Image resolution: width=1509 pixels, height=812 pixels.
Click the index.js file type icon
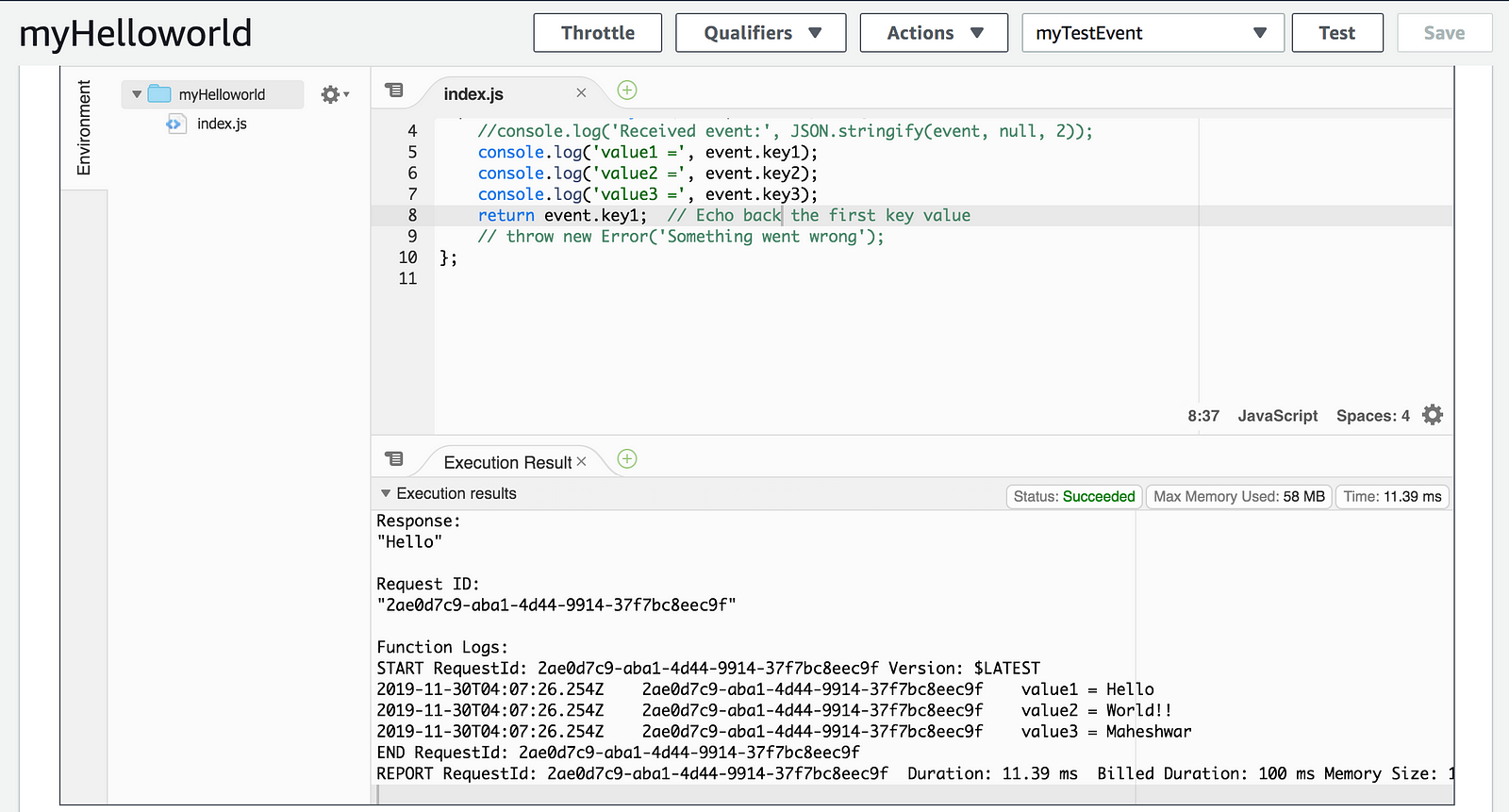[175, 124]
